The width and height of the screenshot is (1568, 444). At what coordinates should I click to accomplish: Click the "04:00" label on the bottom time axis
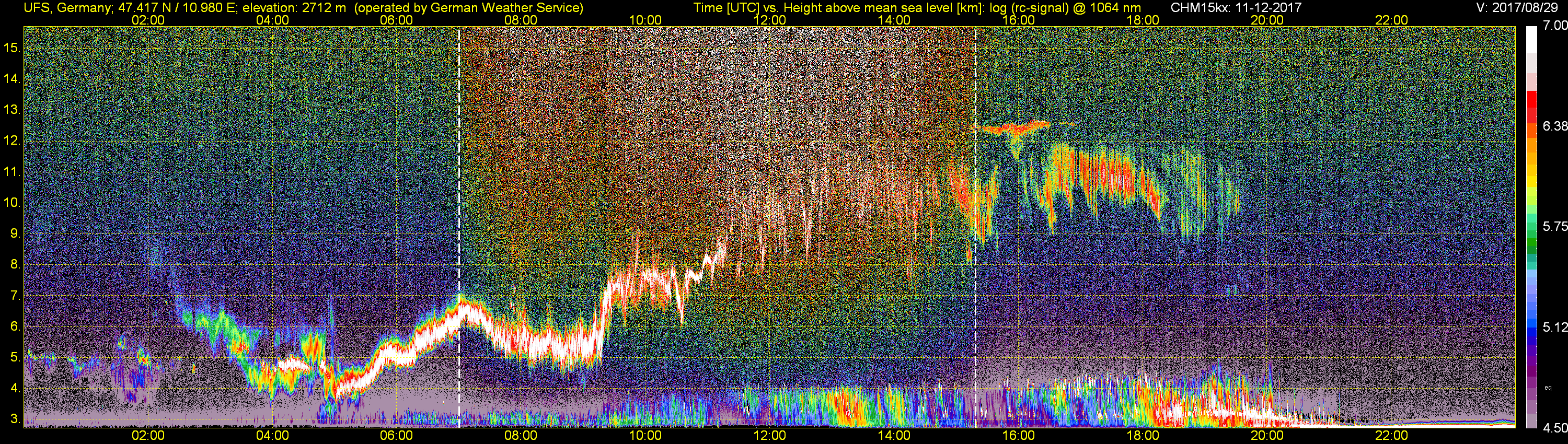(x=272, y=436)
